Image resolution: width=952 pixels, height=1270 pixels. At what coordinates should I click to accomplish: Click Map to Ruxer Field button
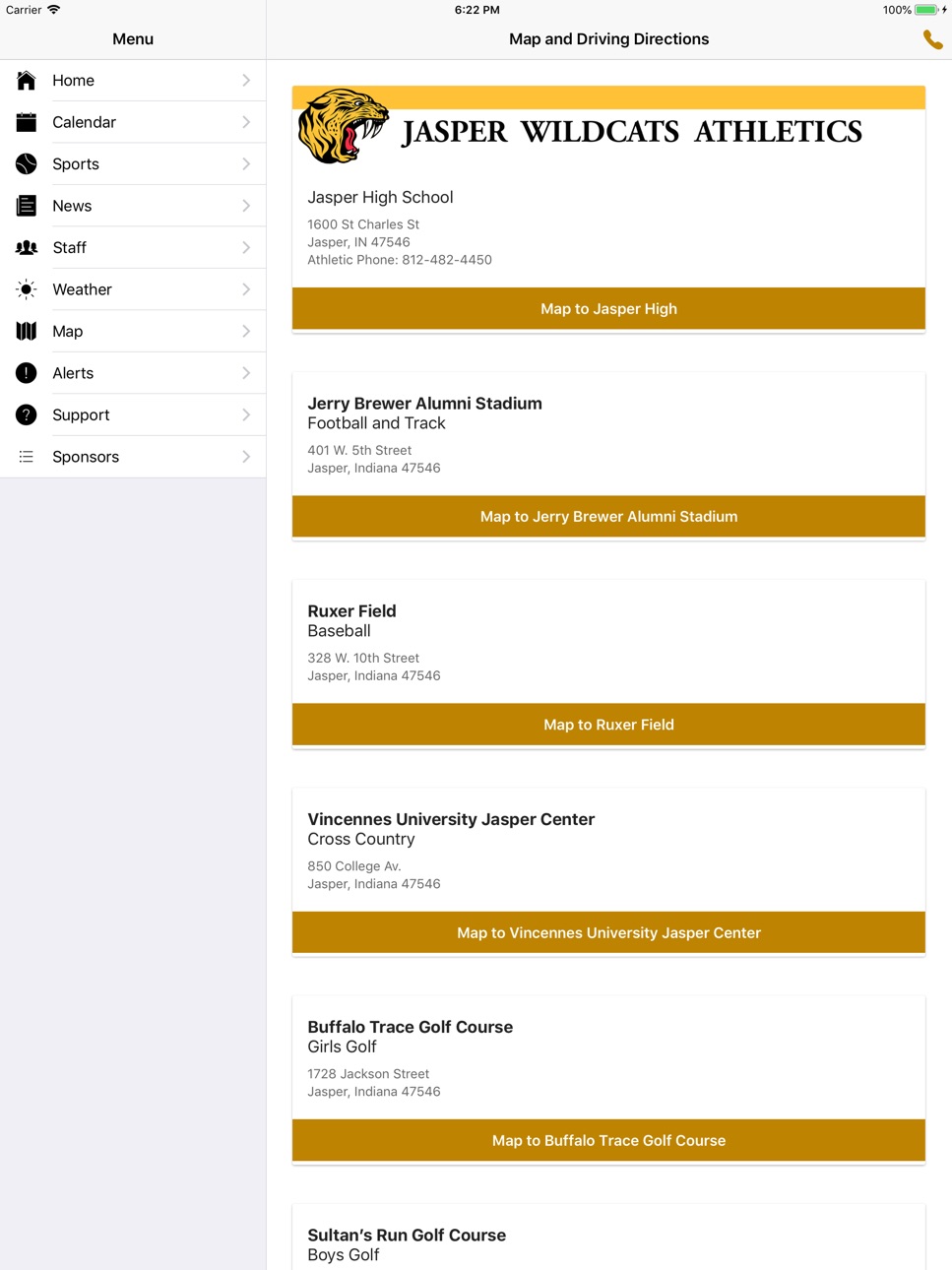pyautogui.click(x=608, y=725)
